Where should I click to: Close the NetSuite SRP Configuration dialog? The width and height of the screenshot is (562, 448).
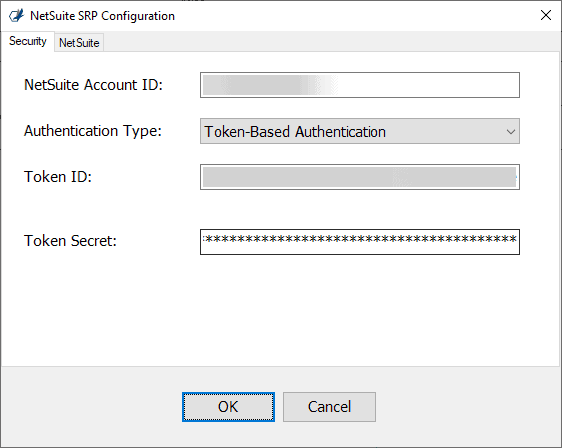click(x=546, y=15)
